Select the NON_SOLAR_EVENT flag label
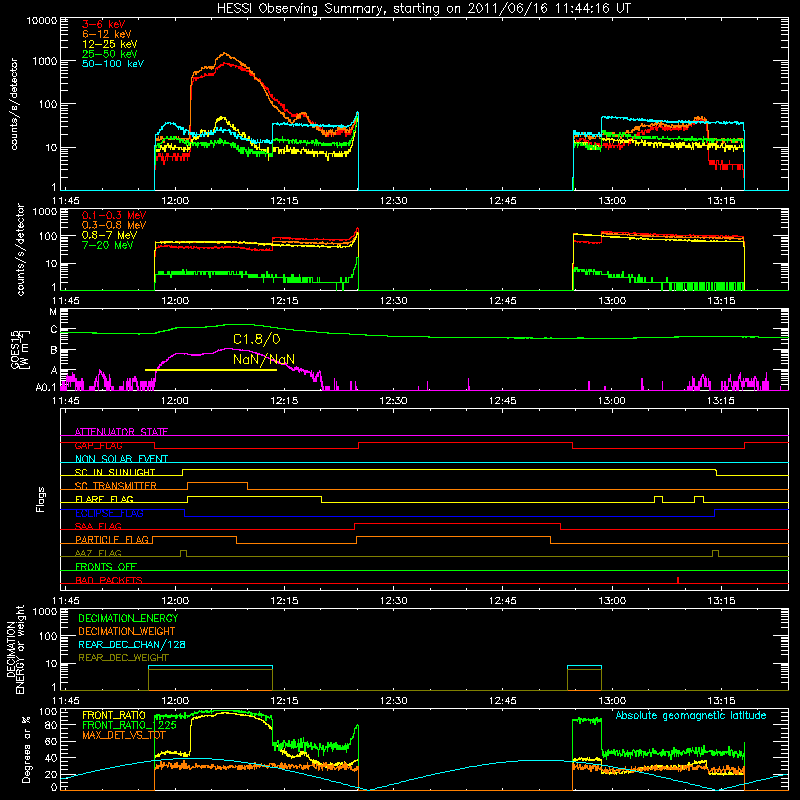The height and width of the screenshot is (800, 800). pos(121,459)
